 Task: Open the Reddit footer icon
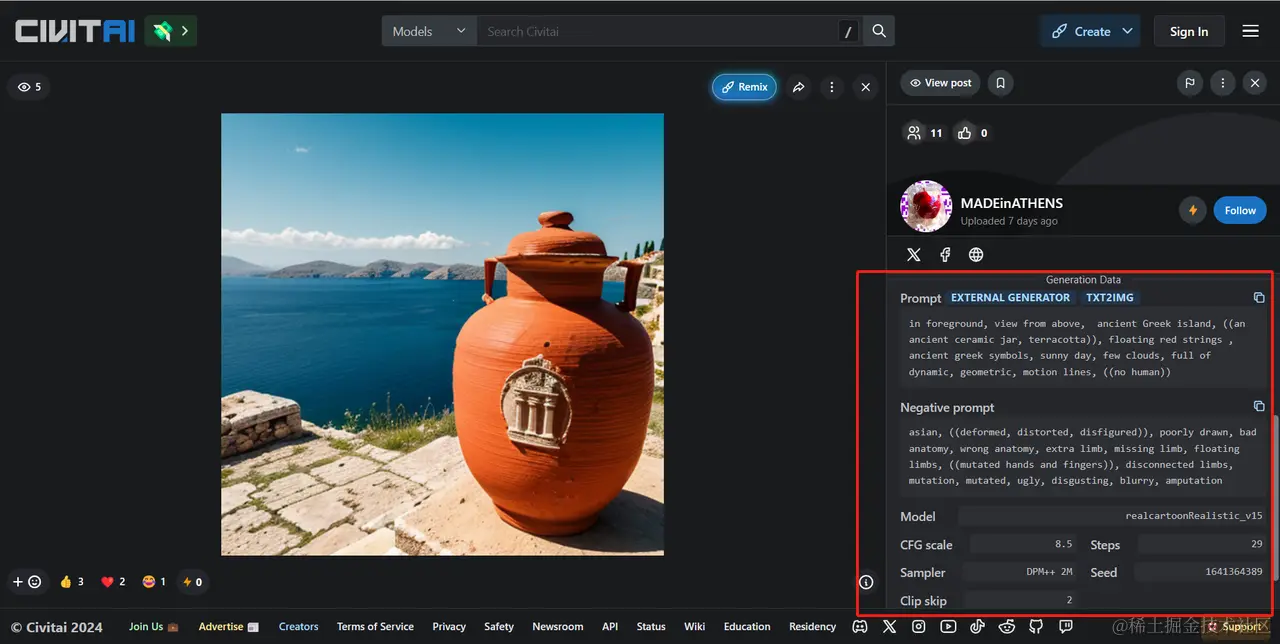pos(1007,627)
